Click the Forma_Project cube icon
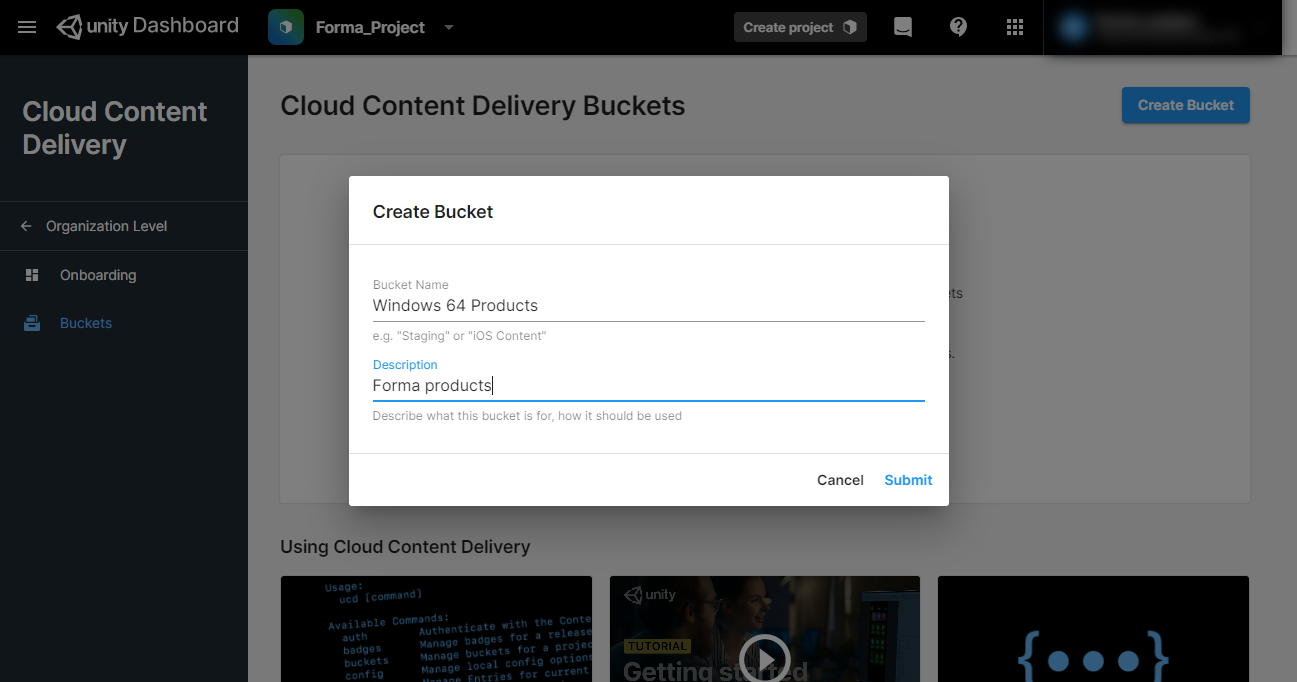The image size is (1297, 682). pyautogui.click(x=286, y=27)
